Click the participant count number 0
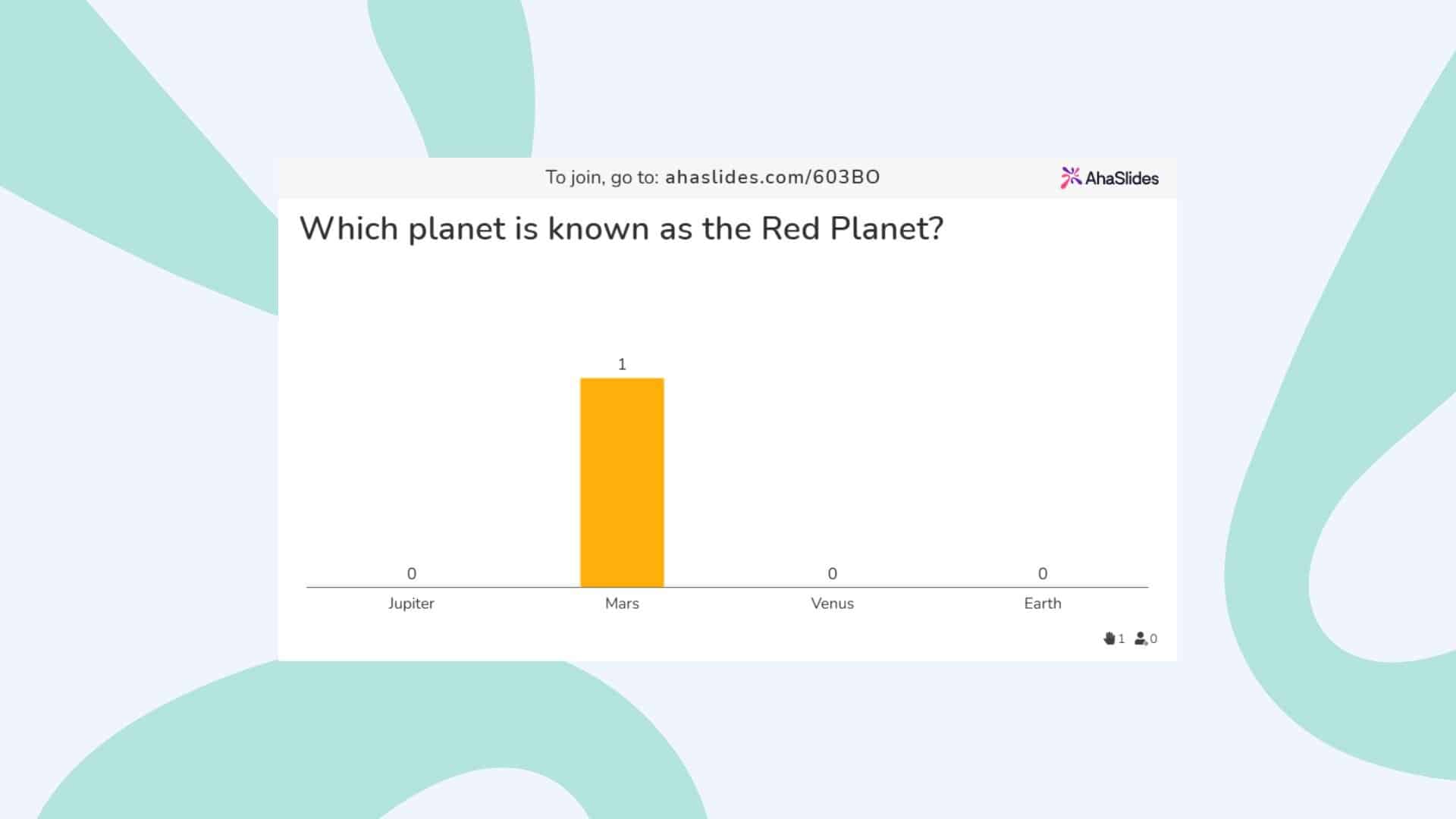The image size is (1456, 819). tap(1153, 639)
